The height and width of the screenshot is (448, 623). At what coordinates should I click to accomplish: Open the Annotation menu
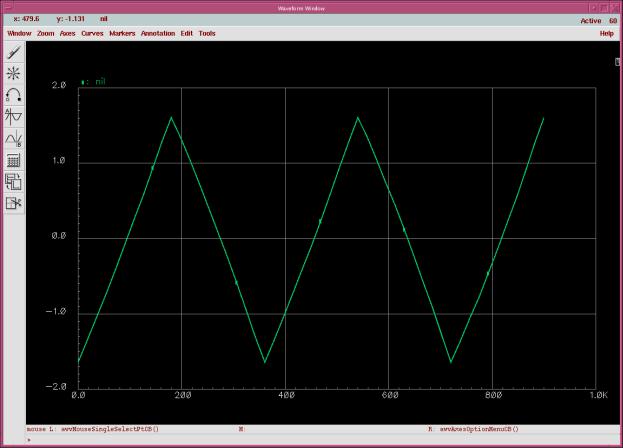coord(158,33)
